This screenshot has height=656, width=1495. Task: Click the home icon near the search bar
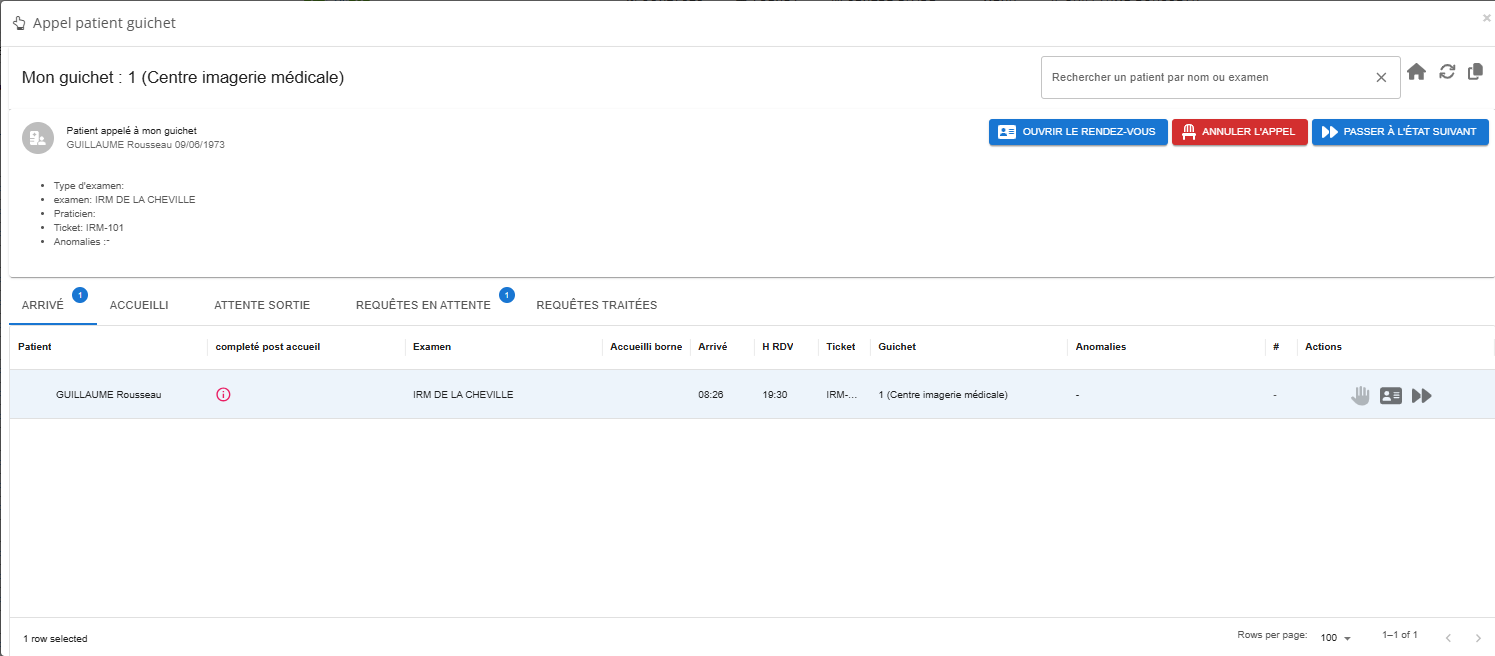pos(1417,71)
